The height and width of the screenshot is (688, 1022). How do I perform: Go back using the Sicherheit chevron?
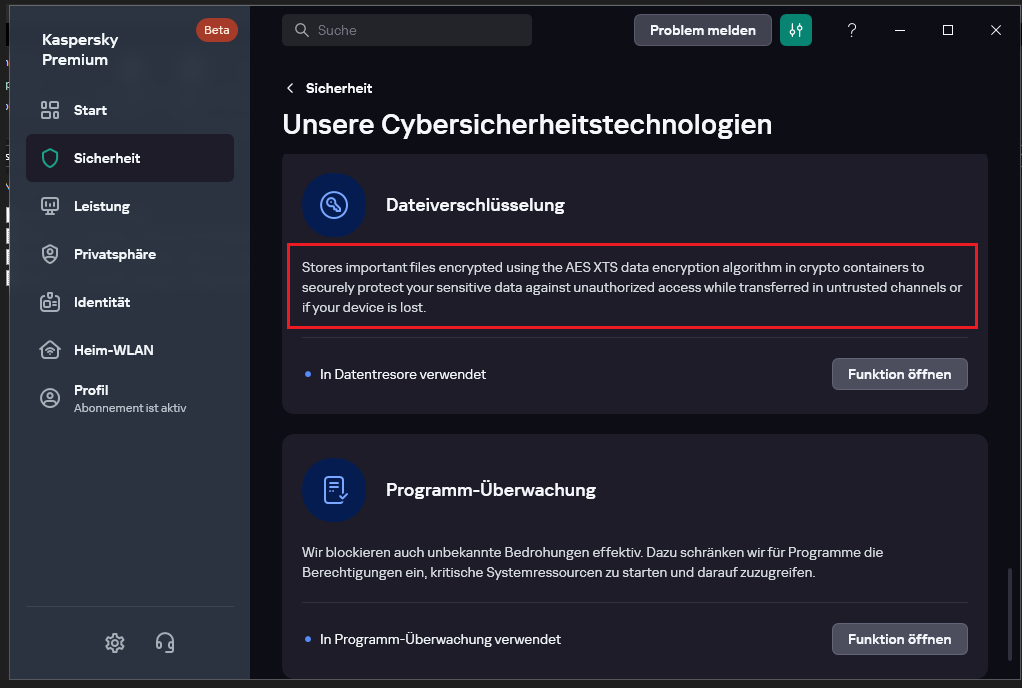(291, 88)
